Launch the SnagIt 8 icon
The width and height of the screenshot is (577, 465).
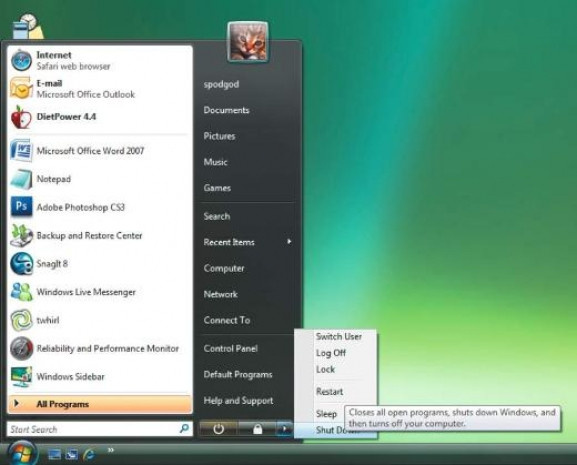point(21,264)
